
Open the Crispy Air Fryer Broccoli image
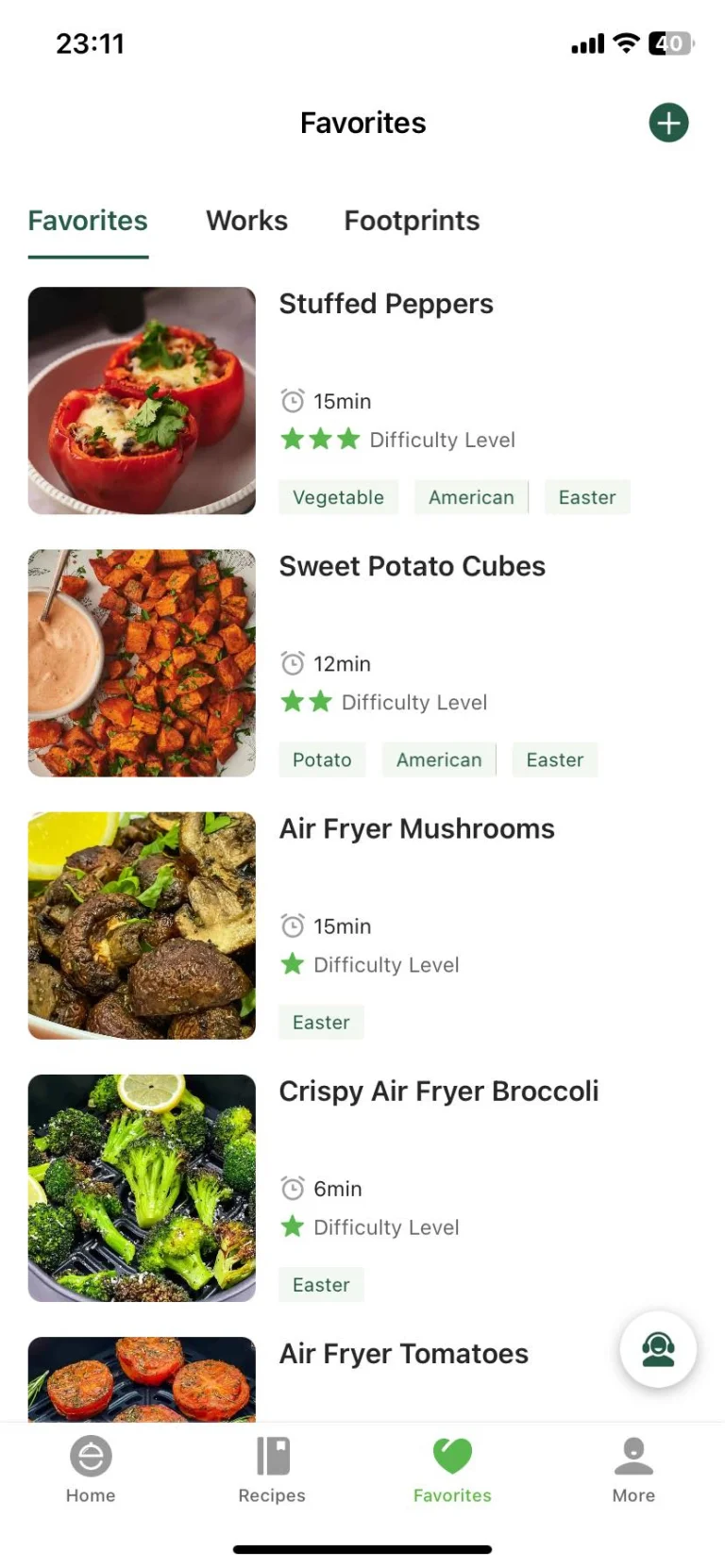tap(142, 1188)
